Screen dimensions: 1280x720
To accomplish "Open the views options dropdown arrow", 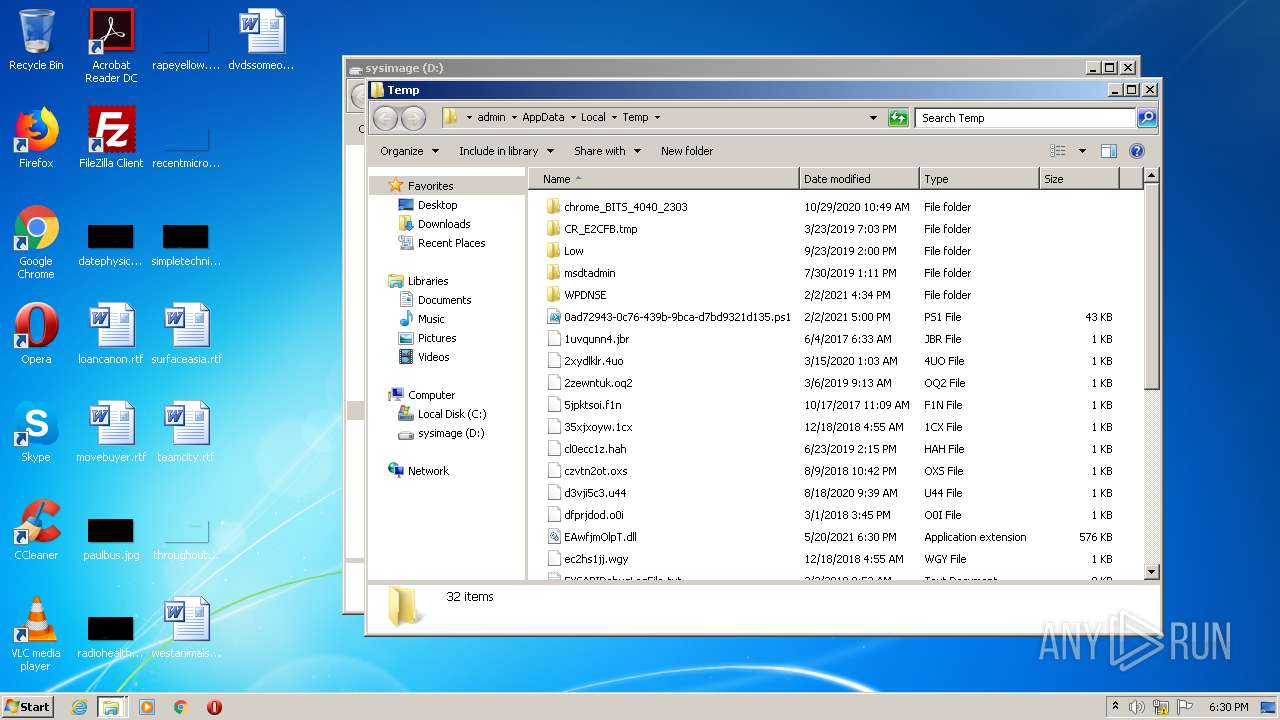I will 1082,151.
